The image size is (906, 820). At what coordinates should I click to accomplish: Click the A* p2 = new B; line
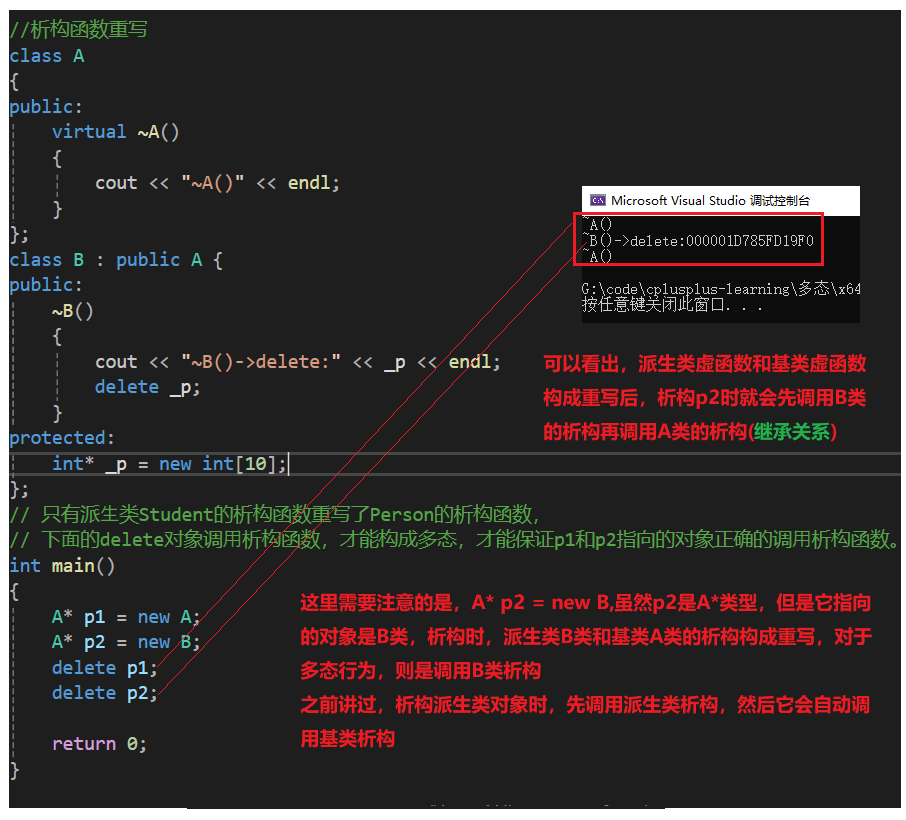(x=126, y=642)
